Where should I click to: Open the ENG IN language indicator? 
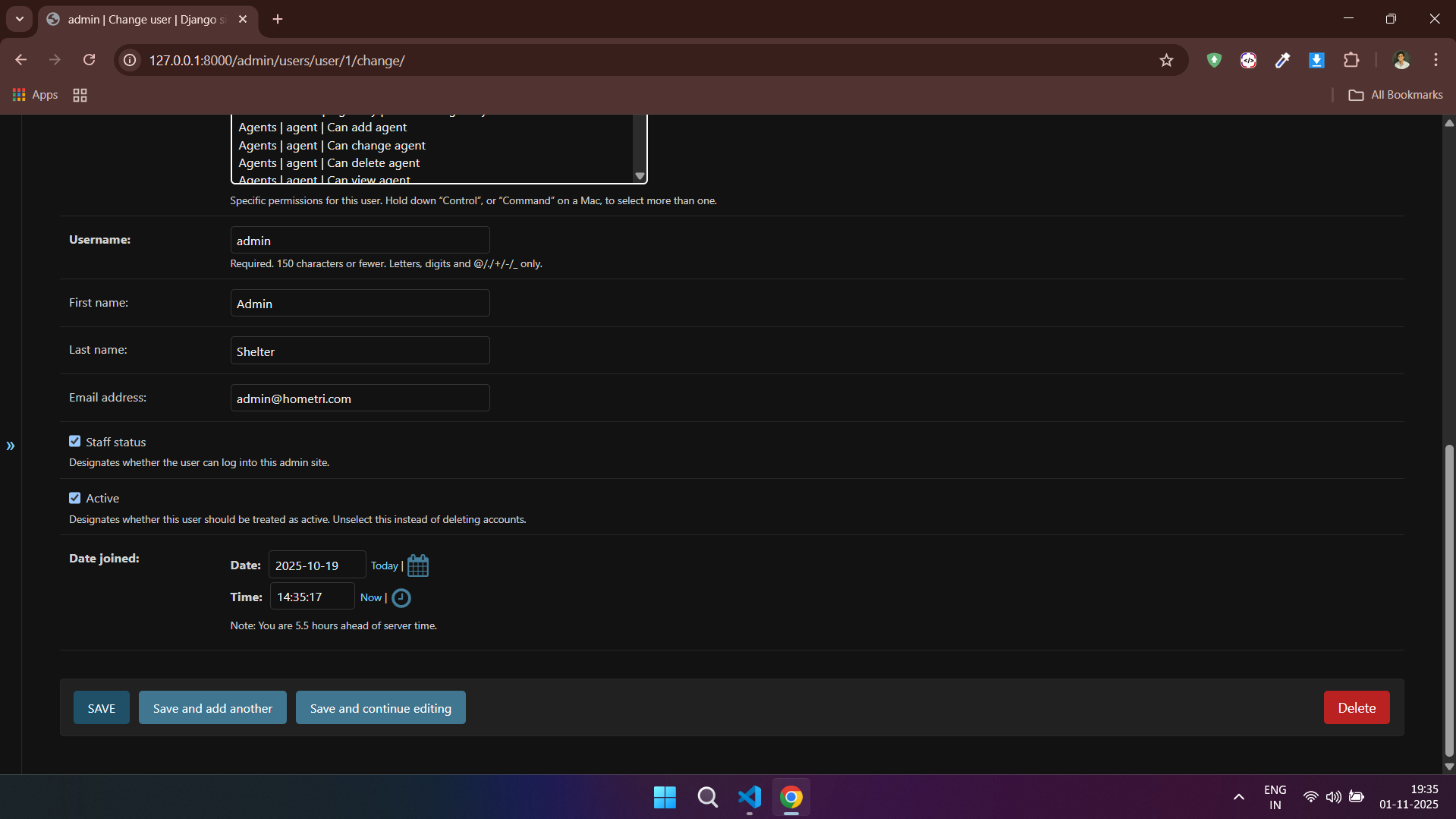click(1275, 797)
